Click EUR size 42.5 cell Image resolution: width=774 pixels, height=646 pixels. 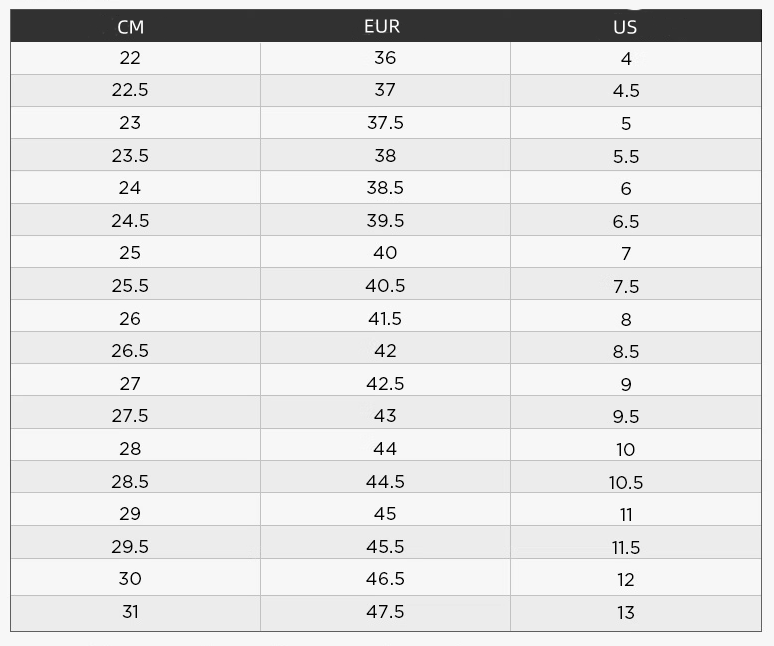385,384
